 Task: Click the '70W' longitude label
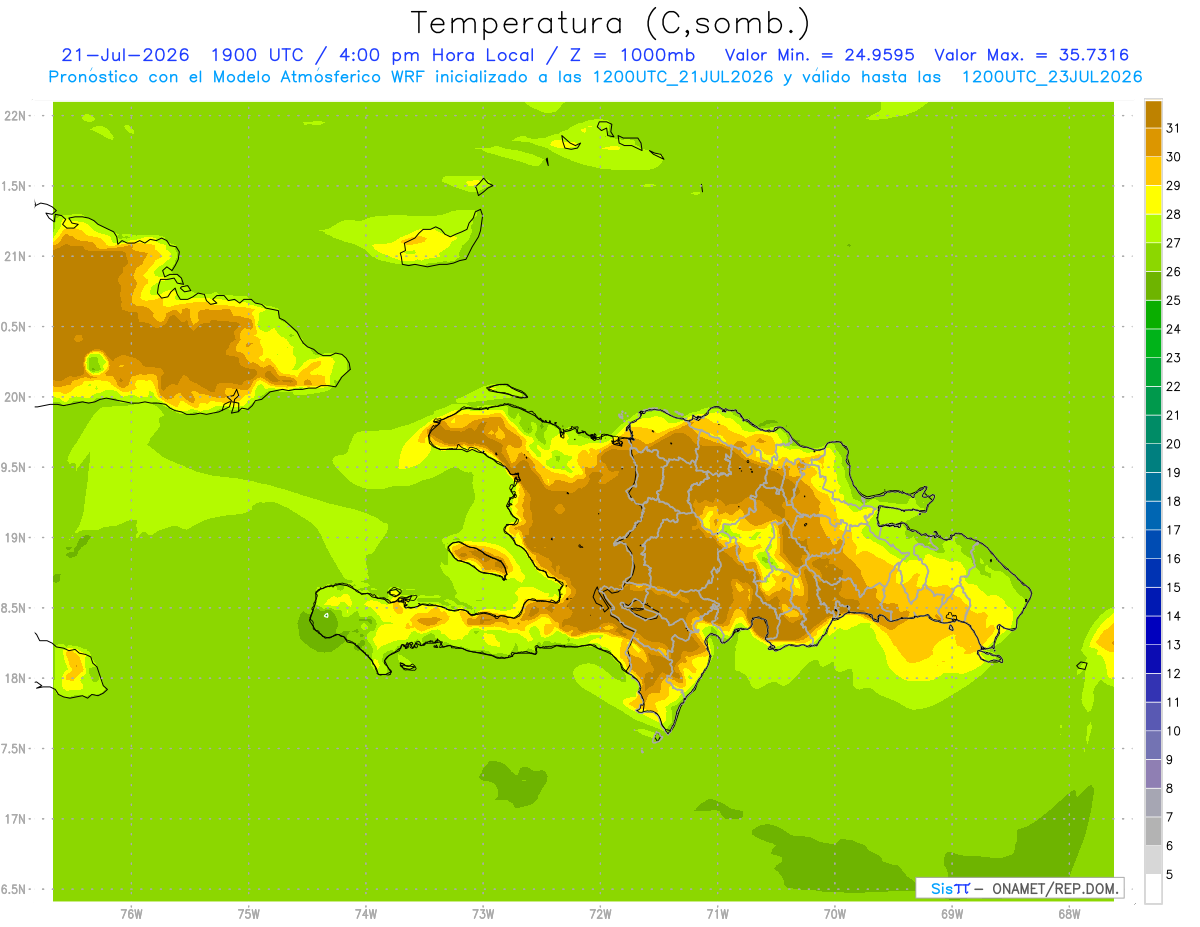click(835, 914)
